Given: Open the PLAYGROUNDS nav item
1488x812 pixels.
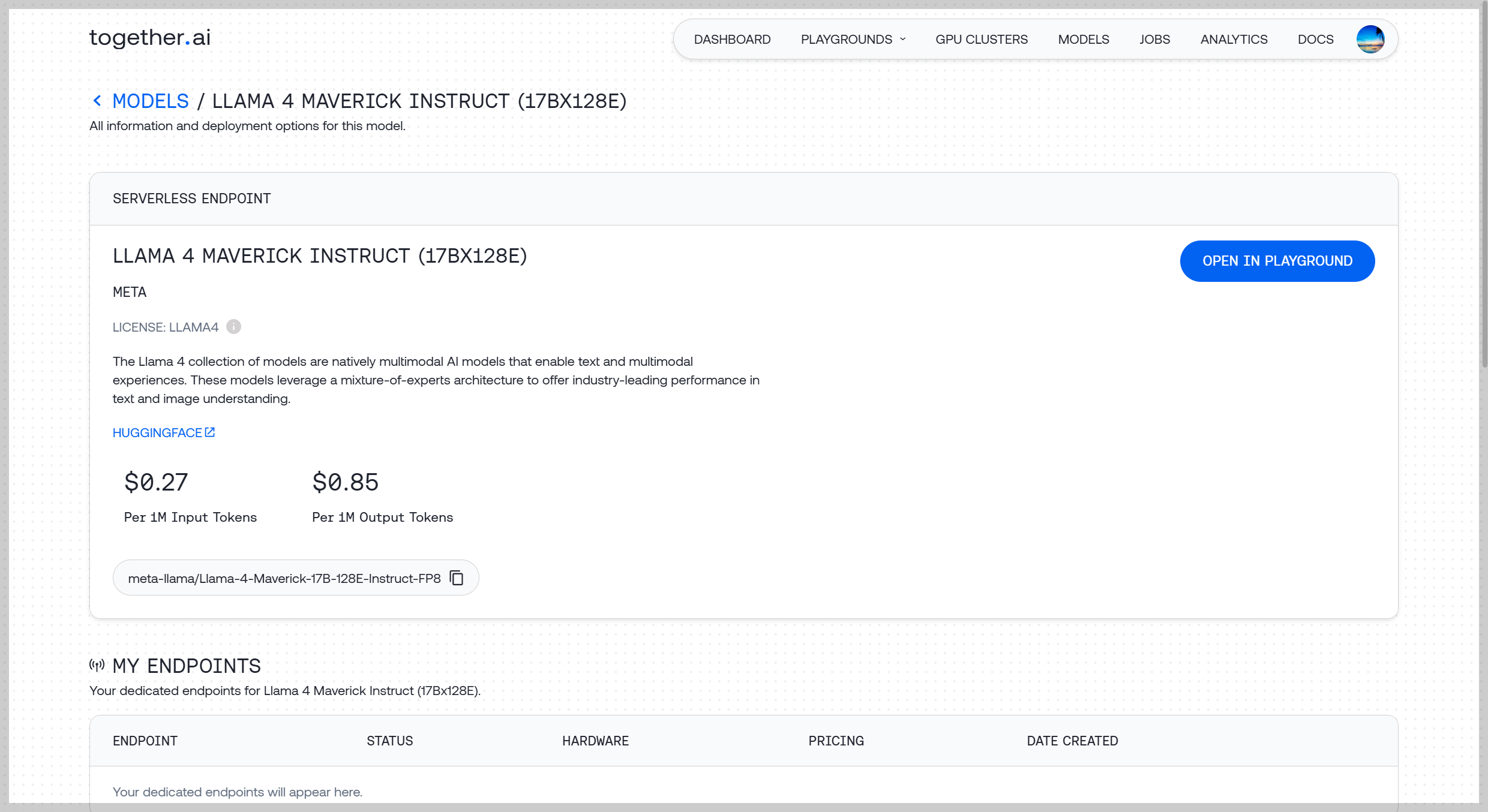Looking at the screenshot, I should (847, 39).
